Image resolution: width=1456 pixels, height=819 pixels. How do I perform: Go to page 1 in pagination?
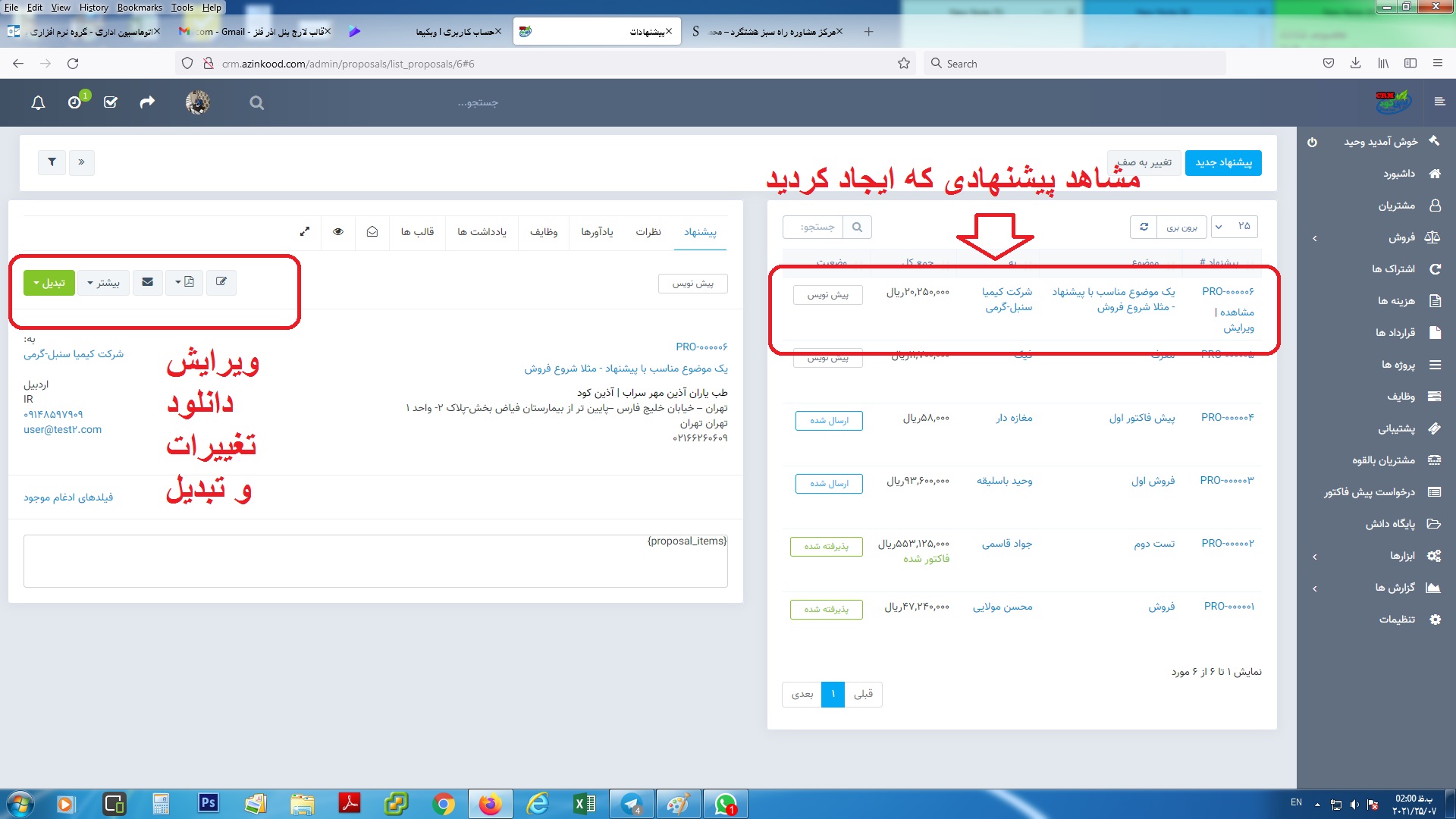click(833, 694)
